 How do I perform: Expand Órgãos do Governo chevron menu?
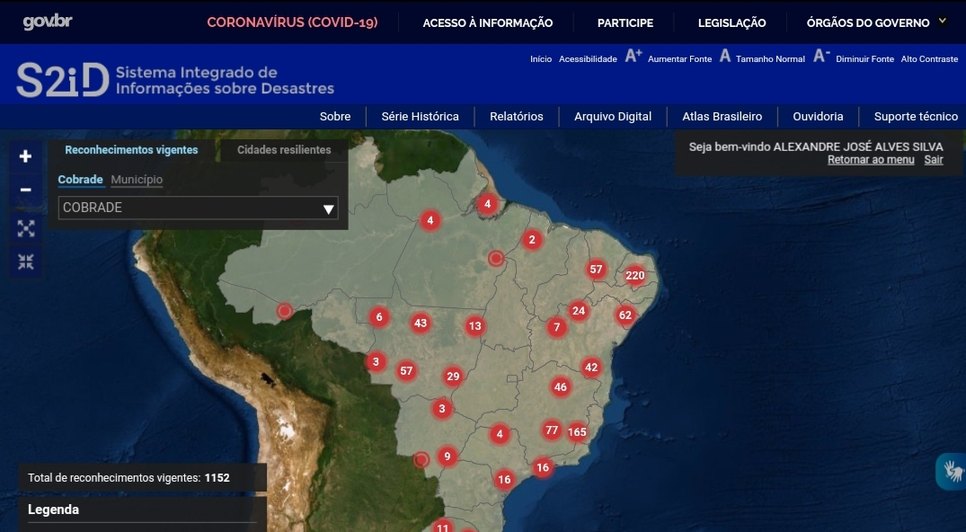(x=942, y=22)
